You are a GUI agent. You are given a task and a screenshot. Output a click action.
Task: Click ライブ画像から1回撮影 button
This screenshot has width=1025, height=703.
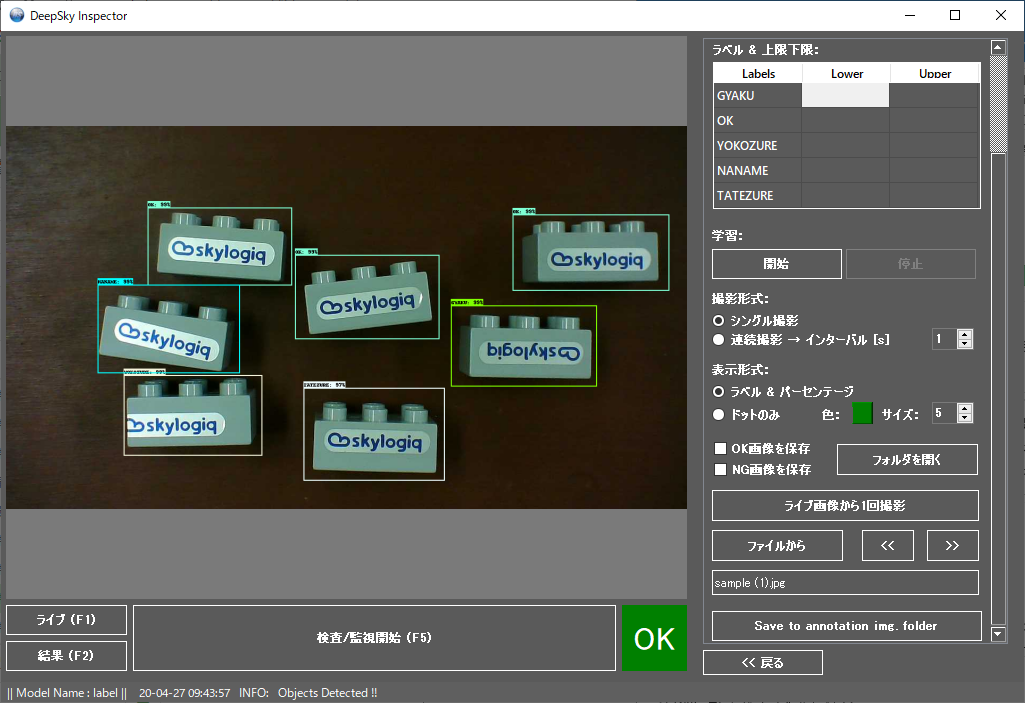845,506
